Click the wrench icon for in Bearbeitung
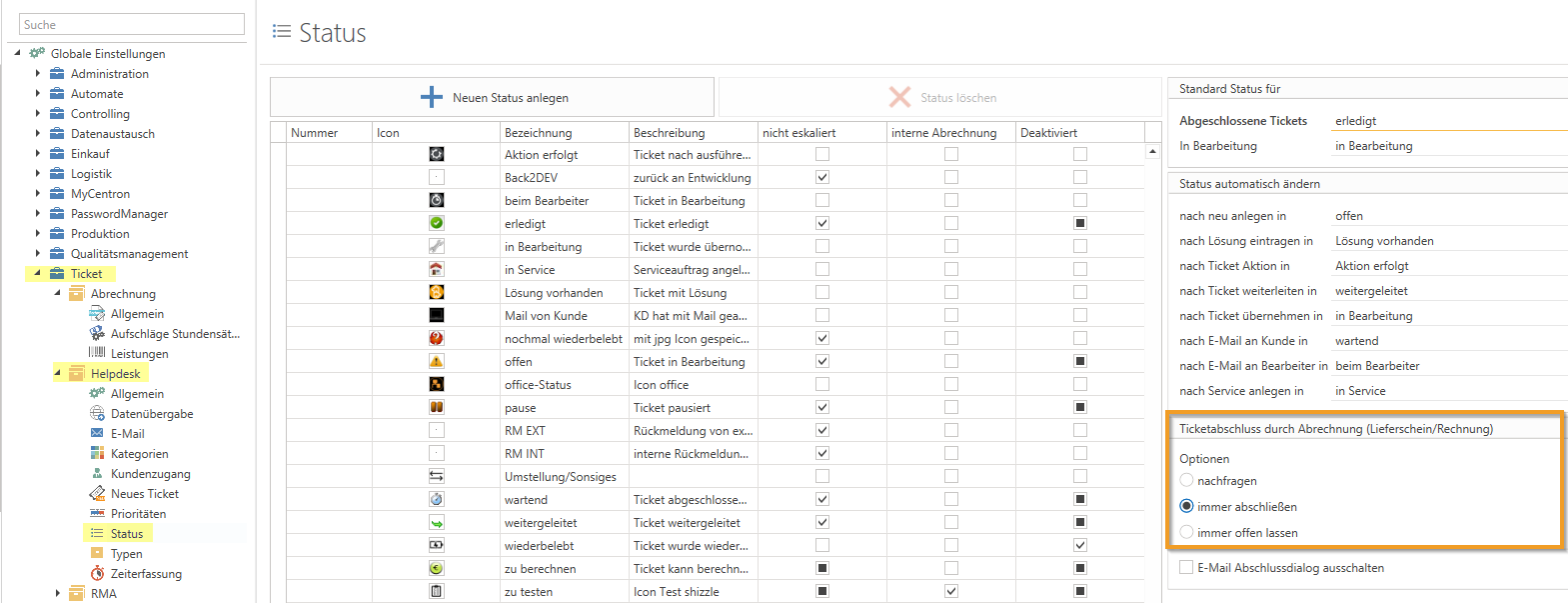Screen dimensions: 1568x603 point(437,246)
